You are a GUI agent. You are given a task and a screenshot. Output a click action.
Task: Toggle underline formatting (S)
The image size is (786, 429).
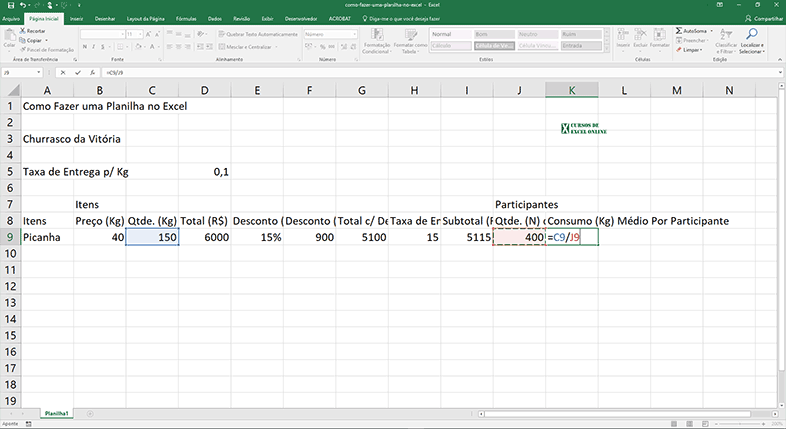pyautogui.click(x=103, y=47)
